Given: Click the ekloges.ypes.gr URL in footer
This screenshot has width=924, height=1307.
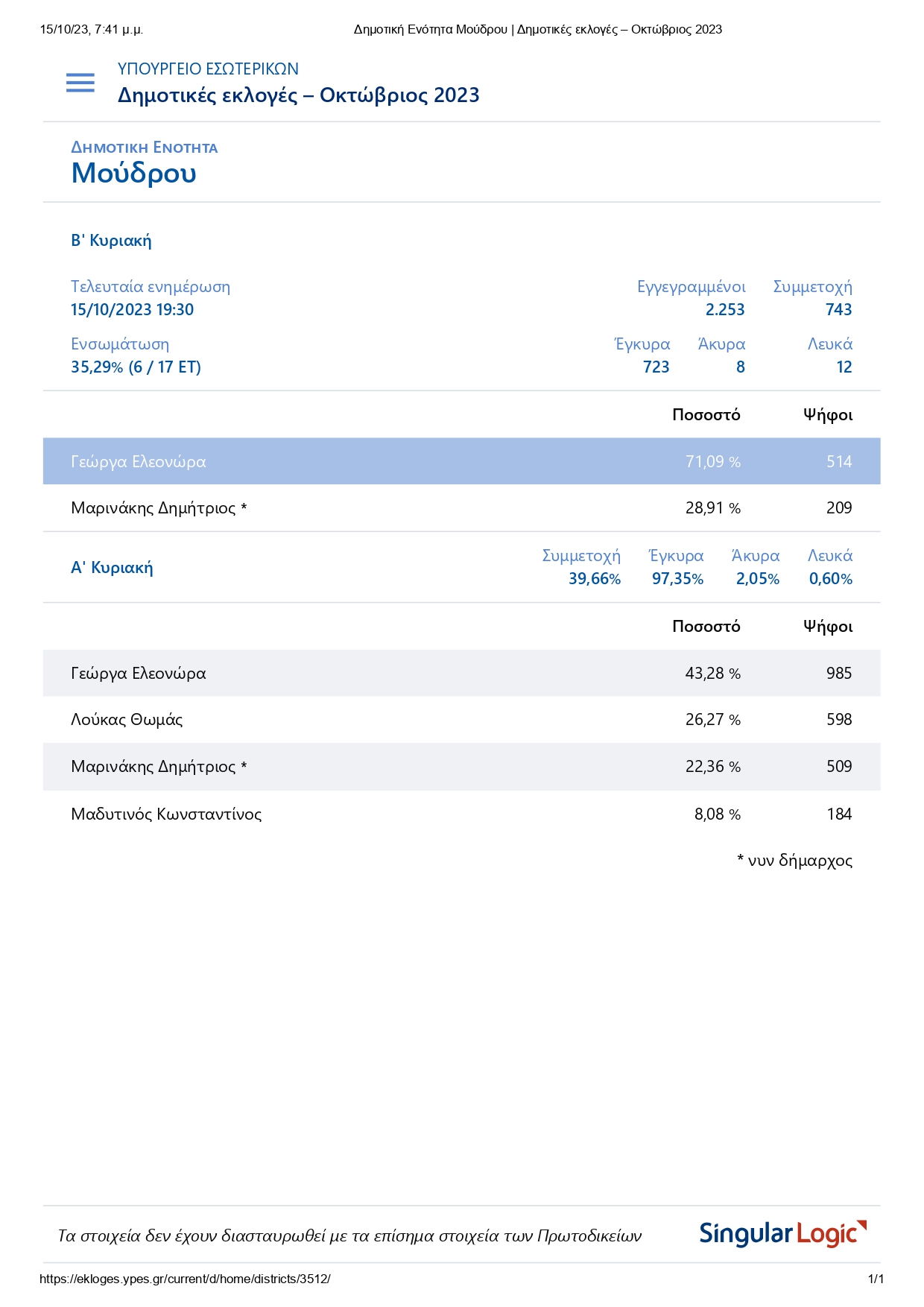Looking at the screenshot, I should (x=185, y=1279).
